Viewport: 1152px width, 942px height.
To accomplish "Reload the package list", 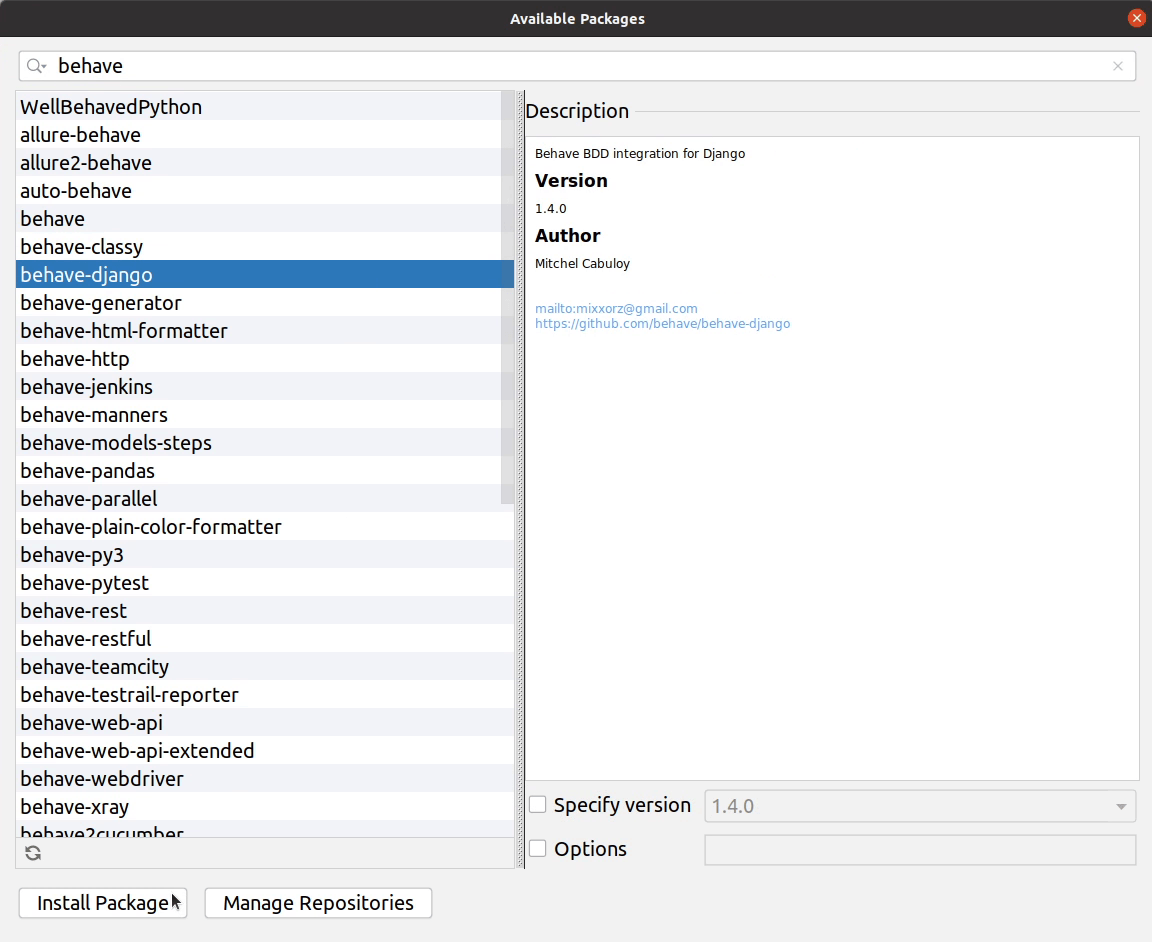I will coord(33,853).
